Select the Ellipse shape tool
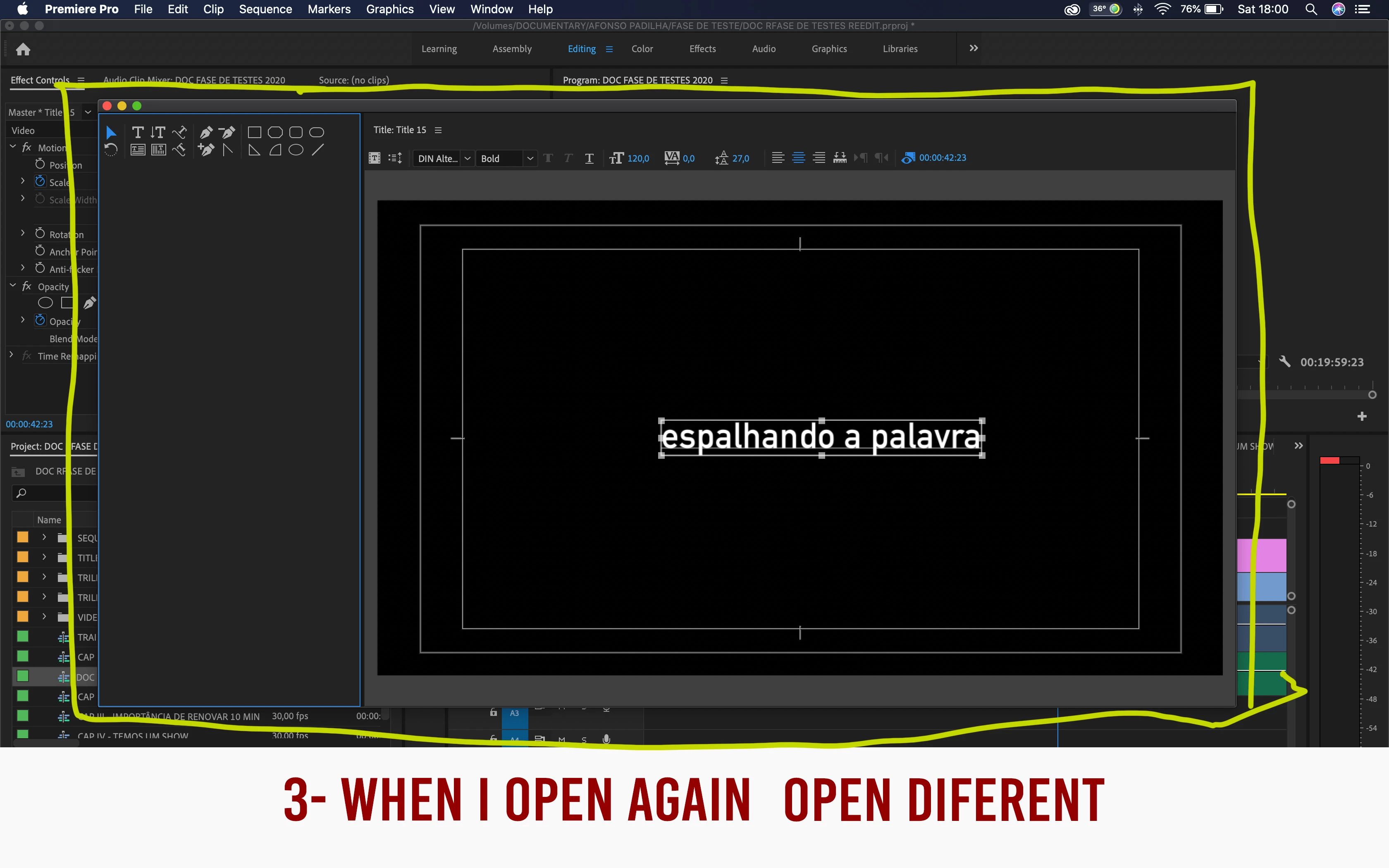This screenshot has width=1389, height=868. click(x=296, y=150)
